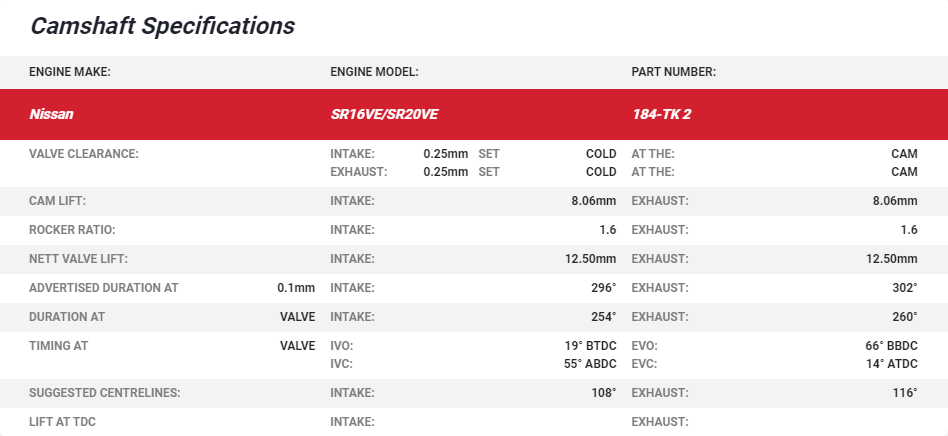Select the 108° intake centreline value
Image resolution: width=948 pixels, height=436 pixels.
click(603, 393)
